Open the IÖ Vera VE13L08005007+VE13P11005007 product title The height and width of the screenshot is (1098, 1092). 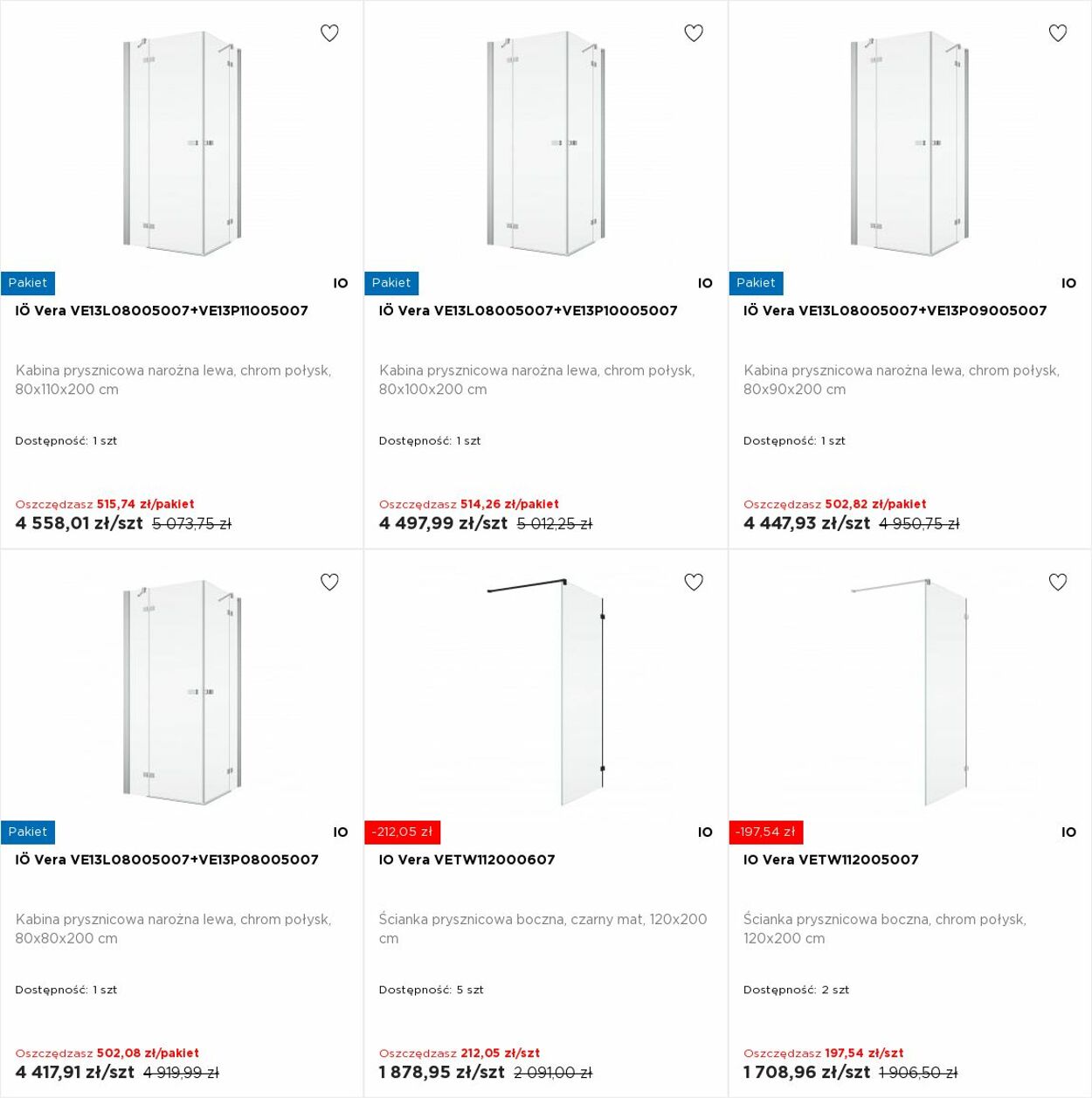click(162, 310)
